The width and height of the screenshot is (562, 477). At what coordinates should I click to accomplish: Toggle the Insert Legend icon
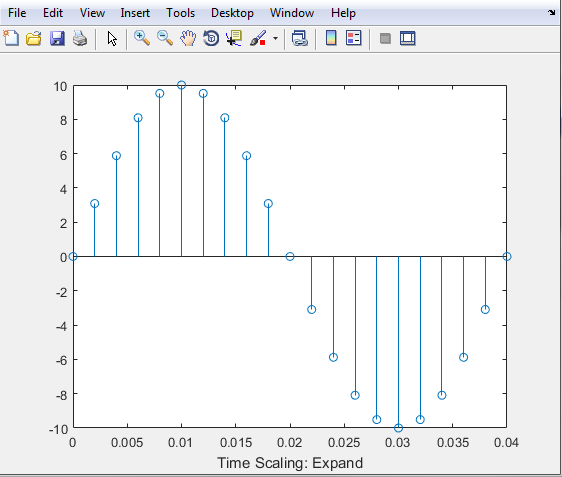[x=354, y=38]
